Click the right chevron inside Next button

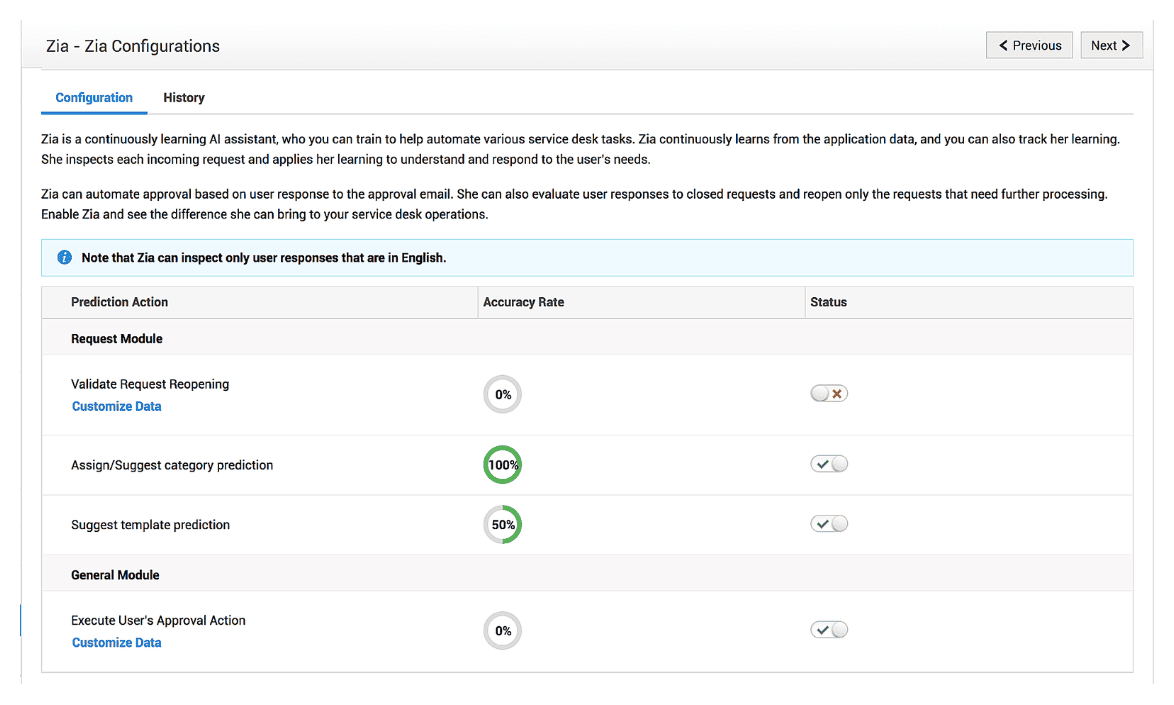coord(1128,44)
